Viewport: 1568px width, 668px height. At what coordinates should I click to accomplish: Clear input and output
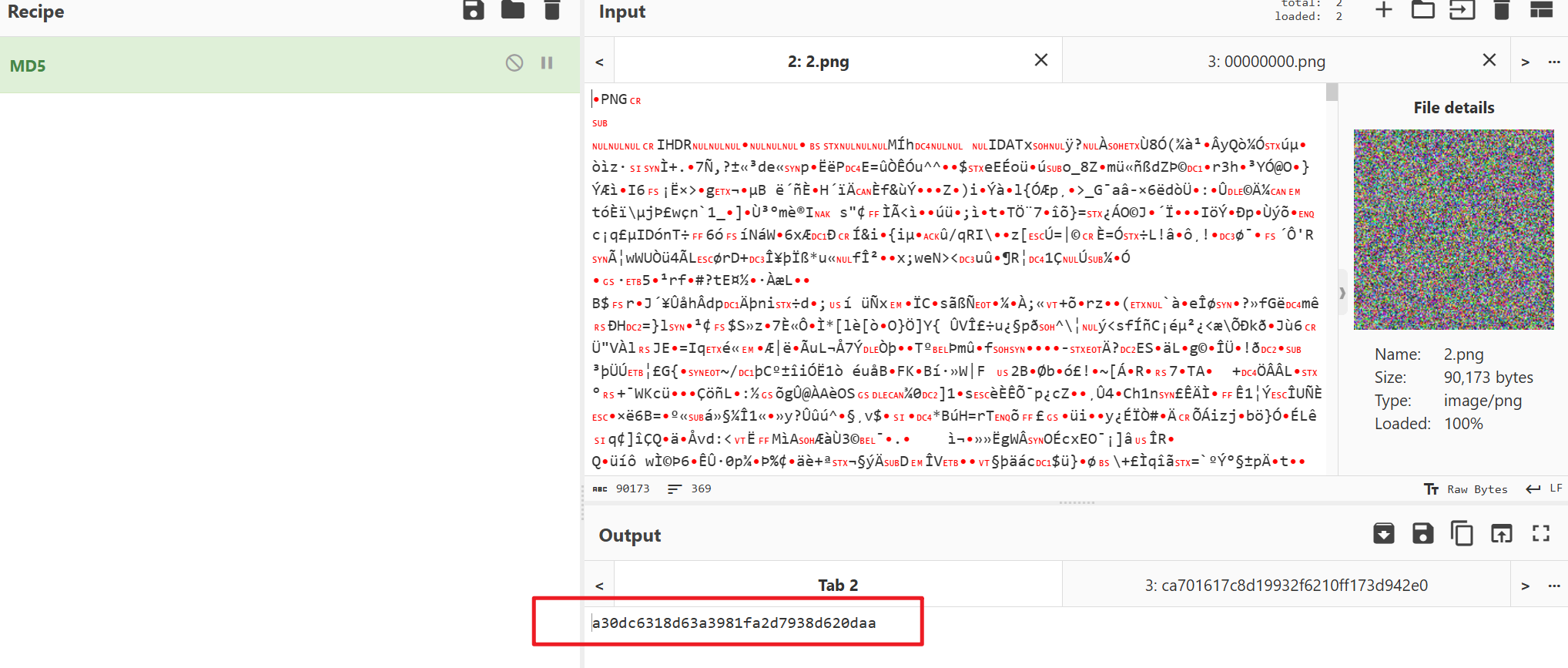[x=1501, y=10]
